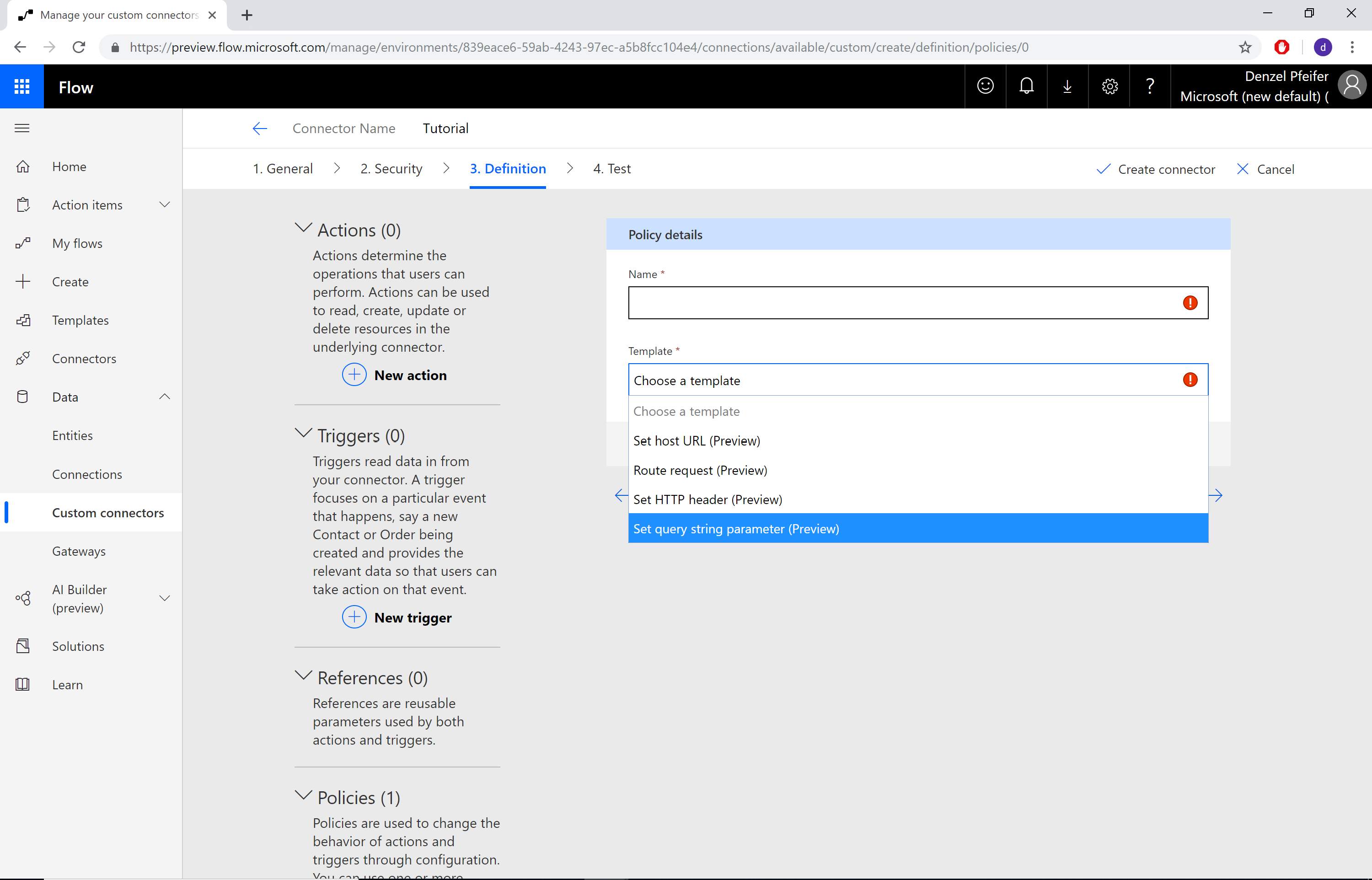
Task: Click the 3. Definition tab
Action: click(508, 168)
